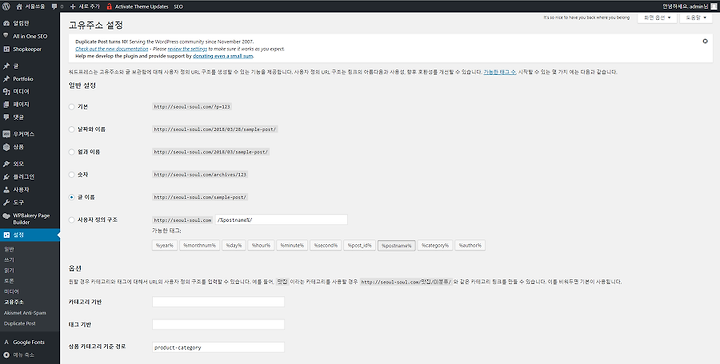720x364 pixels.
Task: Insert the %post_id% tag button
Action: pos(360,246)
